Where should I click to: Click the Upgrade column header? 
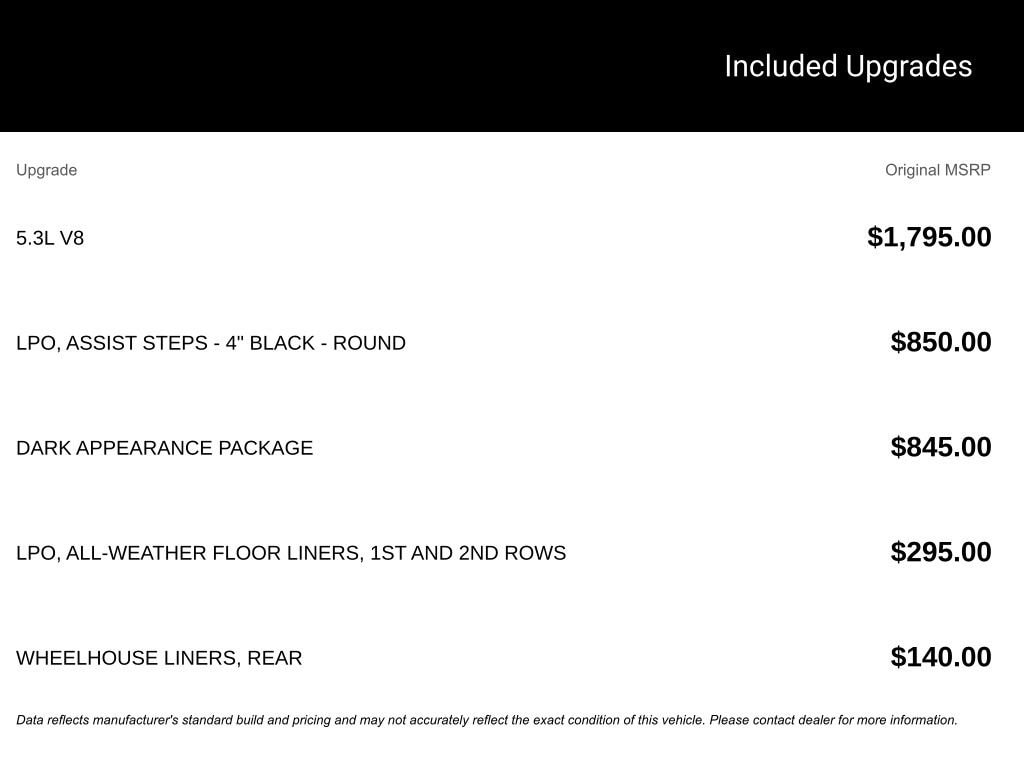click(x=46, y=170)
